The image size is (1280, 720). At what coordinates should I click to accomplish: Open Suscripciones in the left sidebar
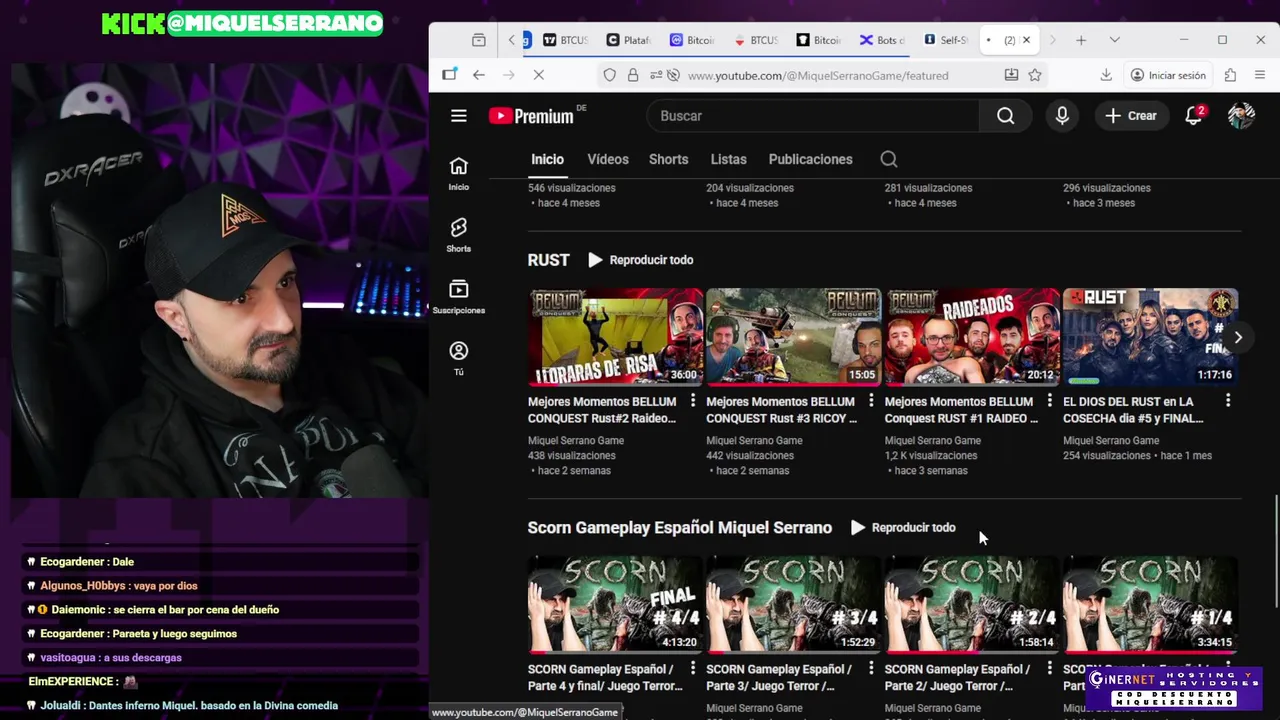[459, 297]
